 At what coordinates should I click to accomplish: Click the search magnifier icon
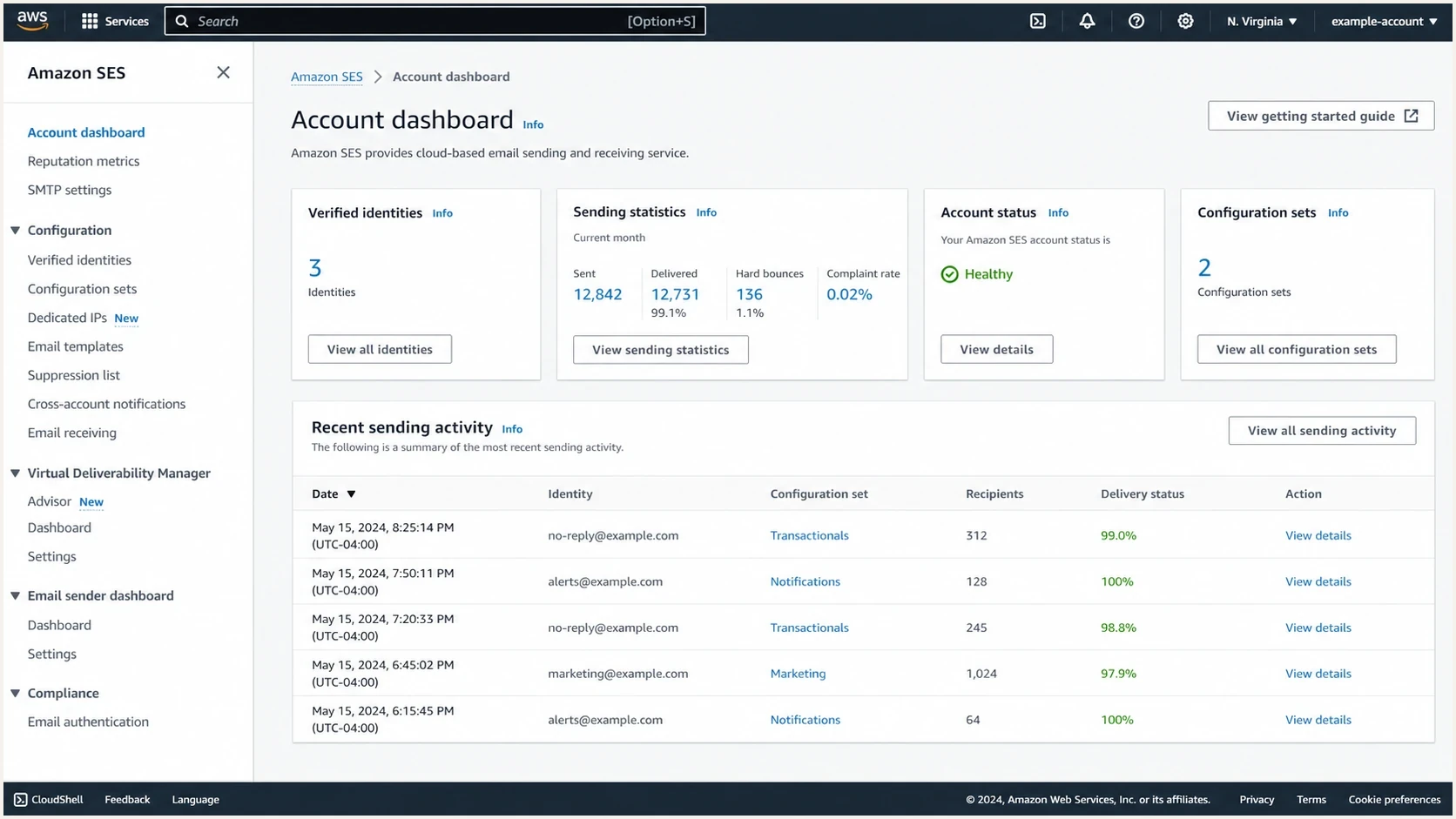182,21
